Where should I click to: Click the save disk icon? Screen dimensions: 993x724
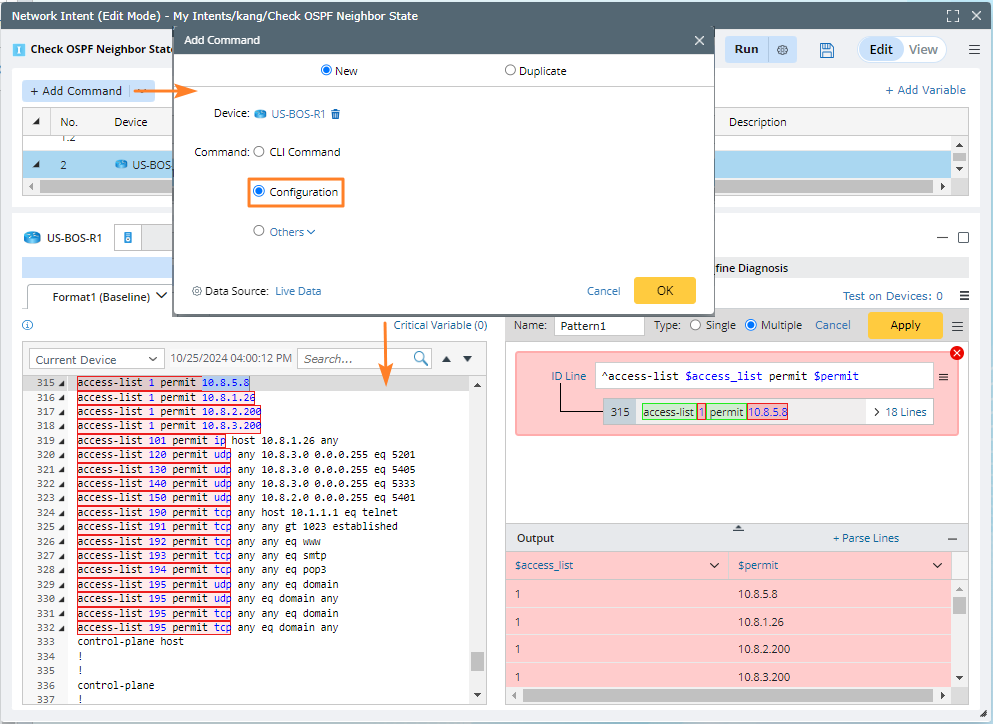tap(826, 50)
